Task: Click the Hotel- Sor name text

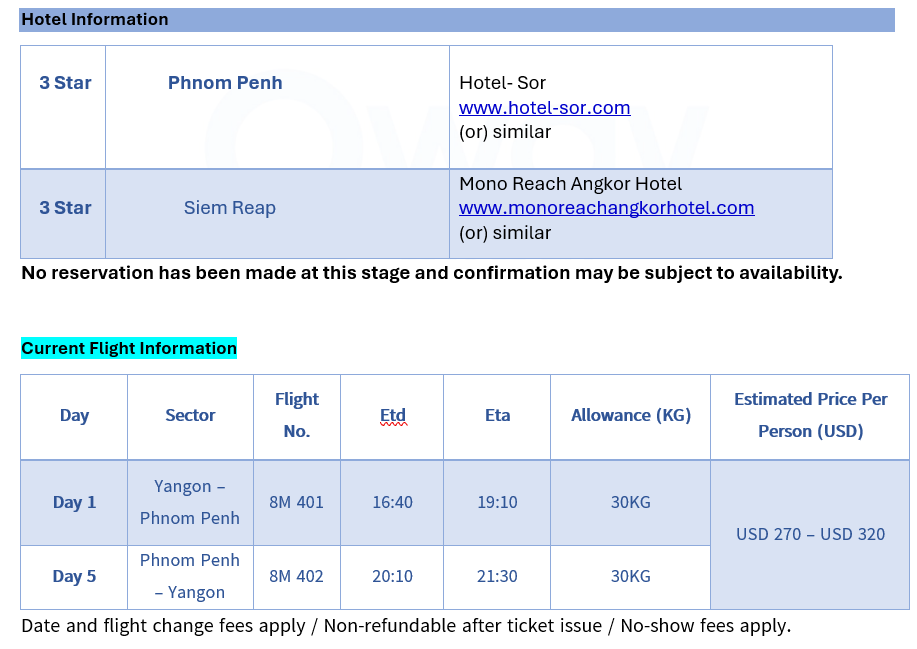Action: 502,83
